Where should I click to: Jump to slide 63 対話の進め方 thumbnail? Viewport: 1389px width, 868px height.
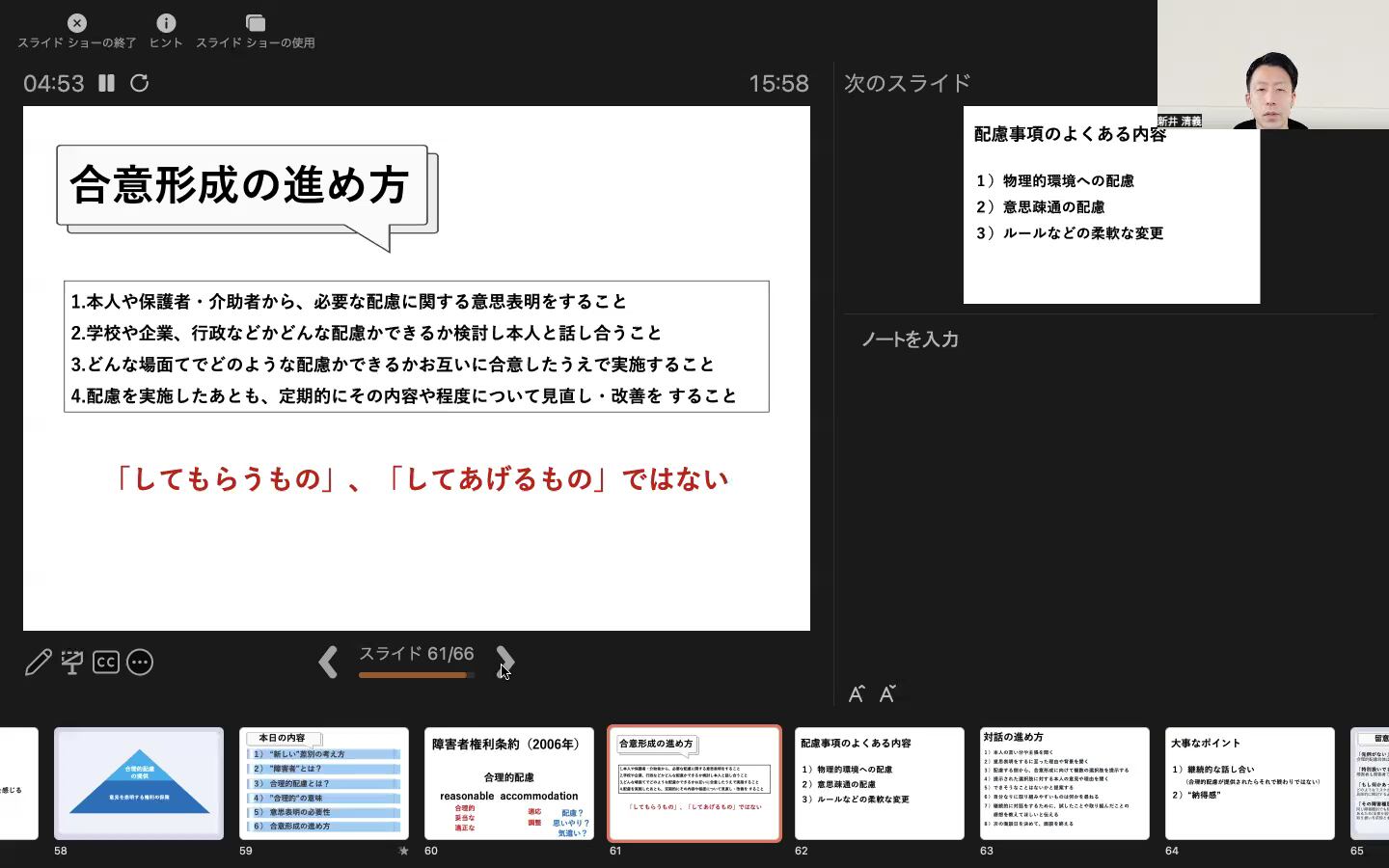point(1064,783)
